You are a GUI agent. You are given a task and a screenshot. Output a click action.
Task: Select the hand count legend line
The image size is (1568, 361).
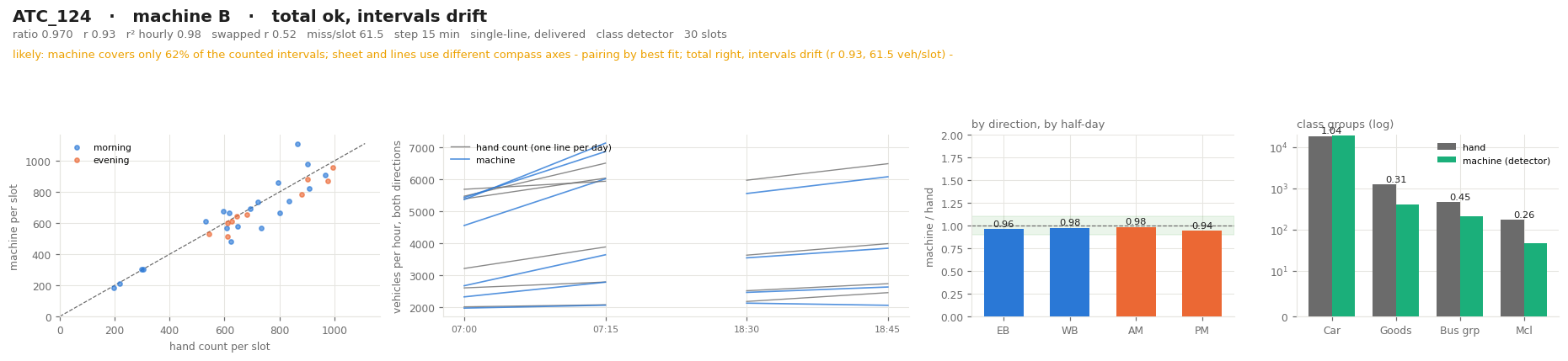460,147
